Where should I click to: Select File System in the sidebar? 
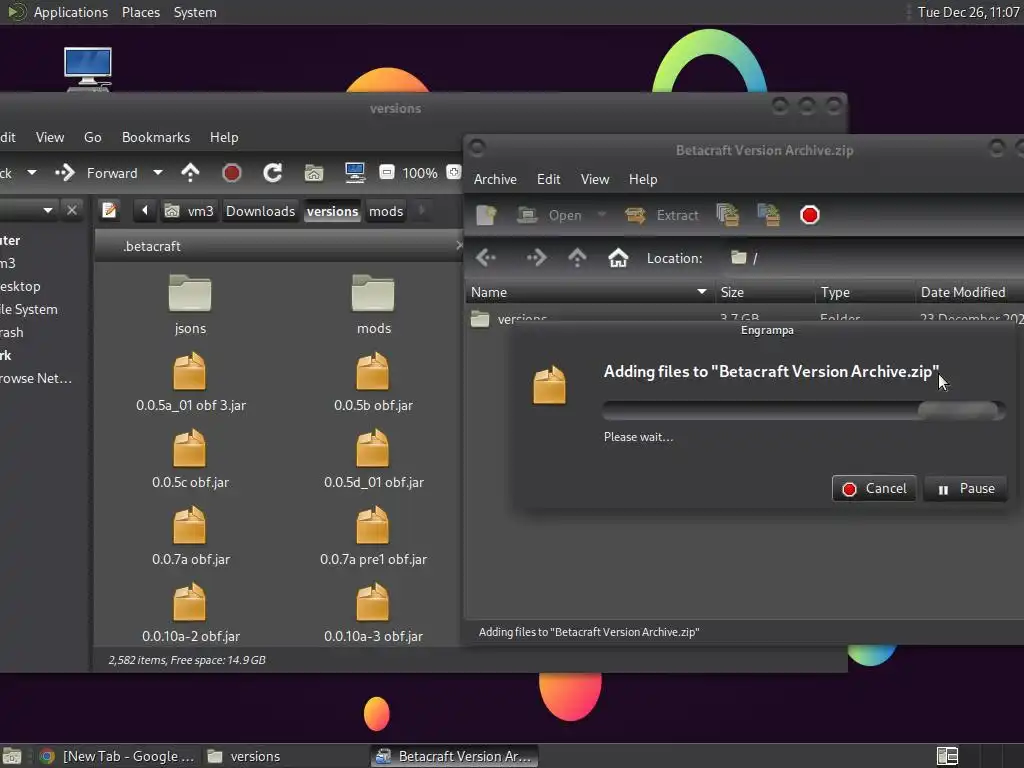point(29,310)
